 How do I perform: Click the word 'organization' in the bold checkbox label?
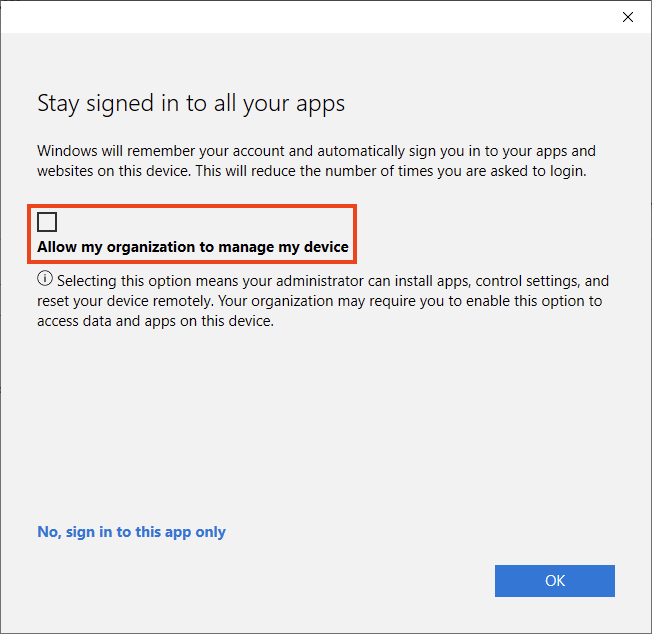154,246
